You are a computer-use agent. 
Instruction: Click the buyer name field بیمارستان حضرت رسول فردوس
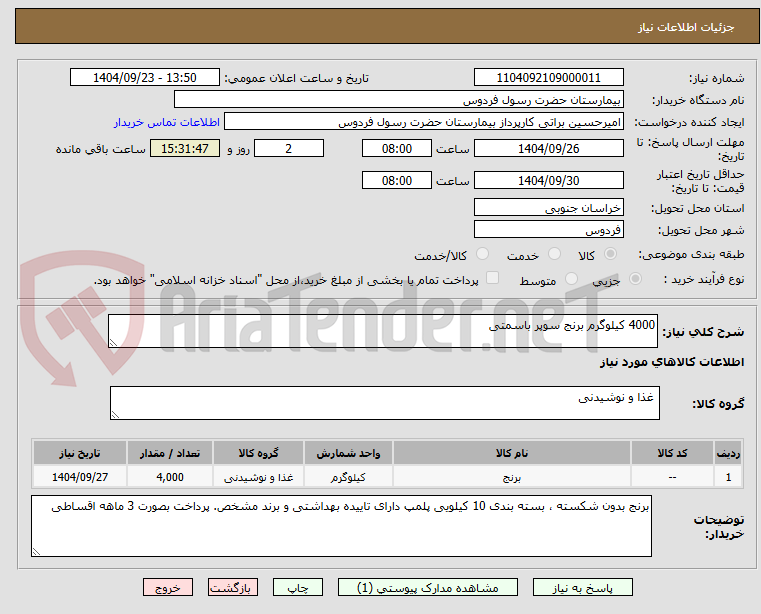[398, 100]
